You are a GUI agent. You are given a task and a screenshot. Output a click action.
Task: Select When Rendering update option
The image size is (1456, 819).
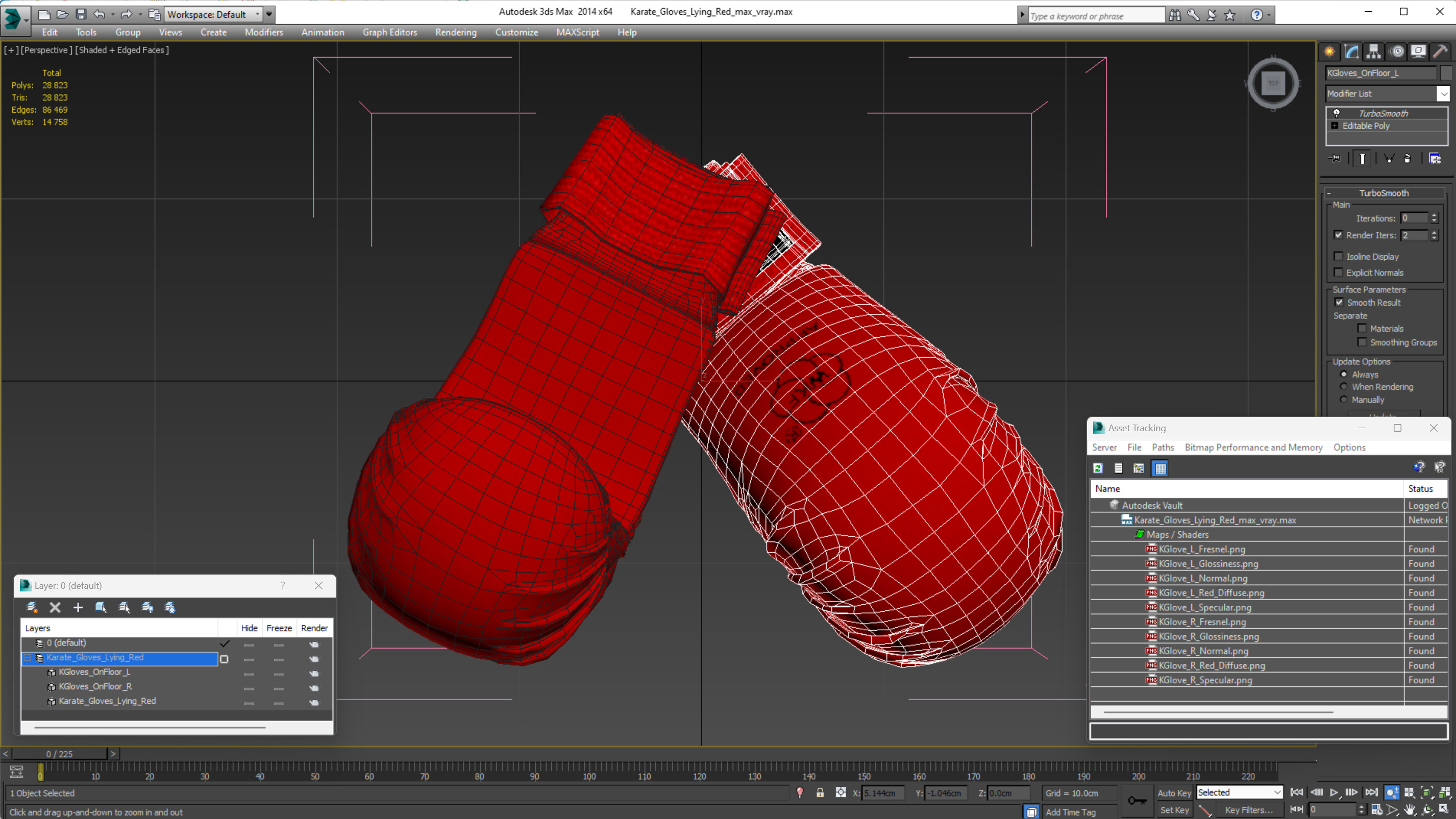[1344, 386]
